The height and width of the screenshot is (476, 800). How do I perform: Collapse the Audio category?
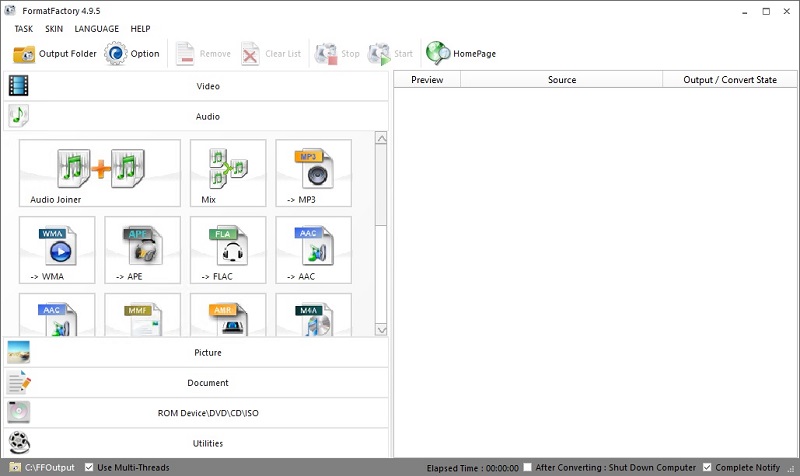[x=196, y=116]
